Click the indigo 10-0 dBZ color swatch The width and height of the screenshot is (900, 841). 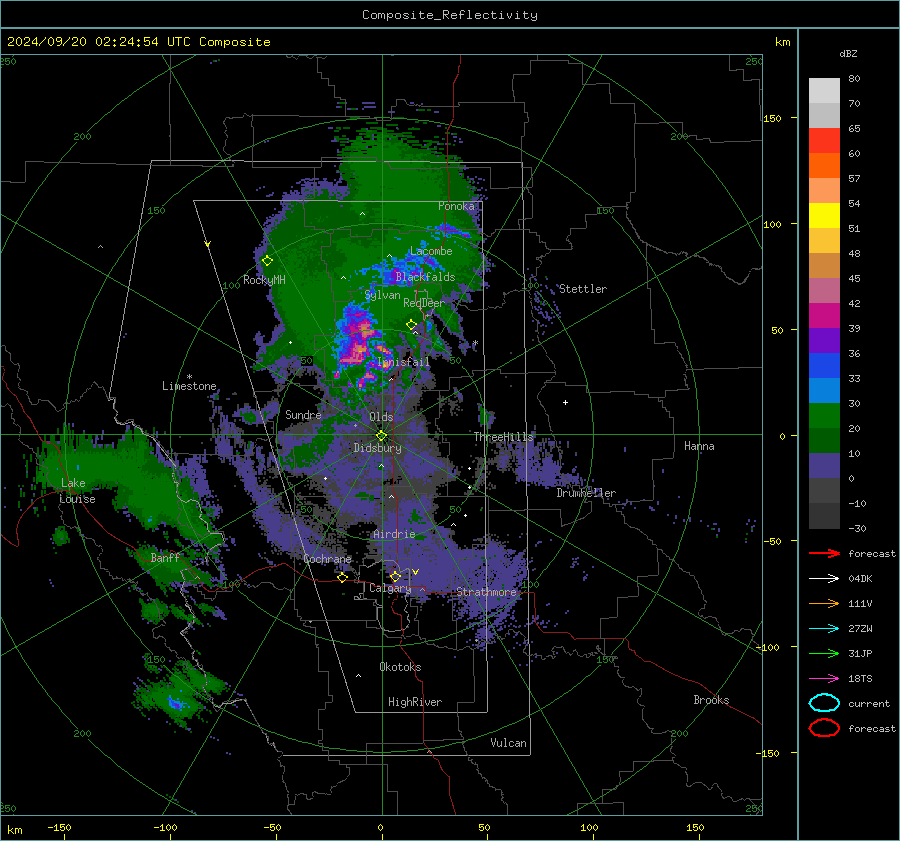(824, 466)
